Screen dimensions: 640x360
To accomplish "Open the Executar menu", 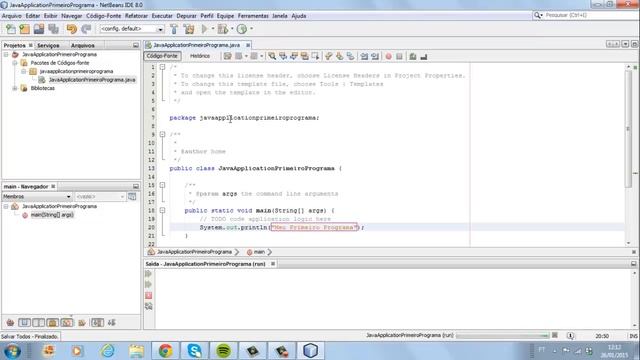I will pos(162,16).
